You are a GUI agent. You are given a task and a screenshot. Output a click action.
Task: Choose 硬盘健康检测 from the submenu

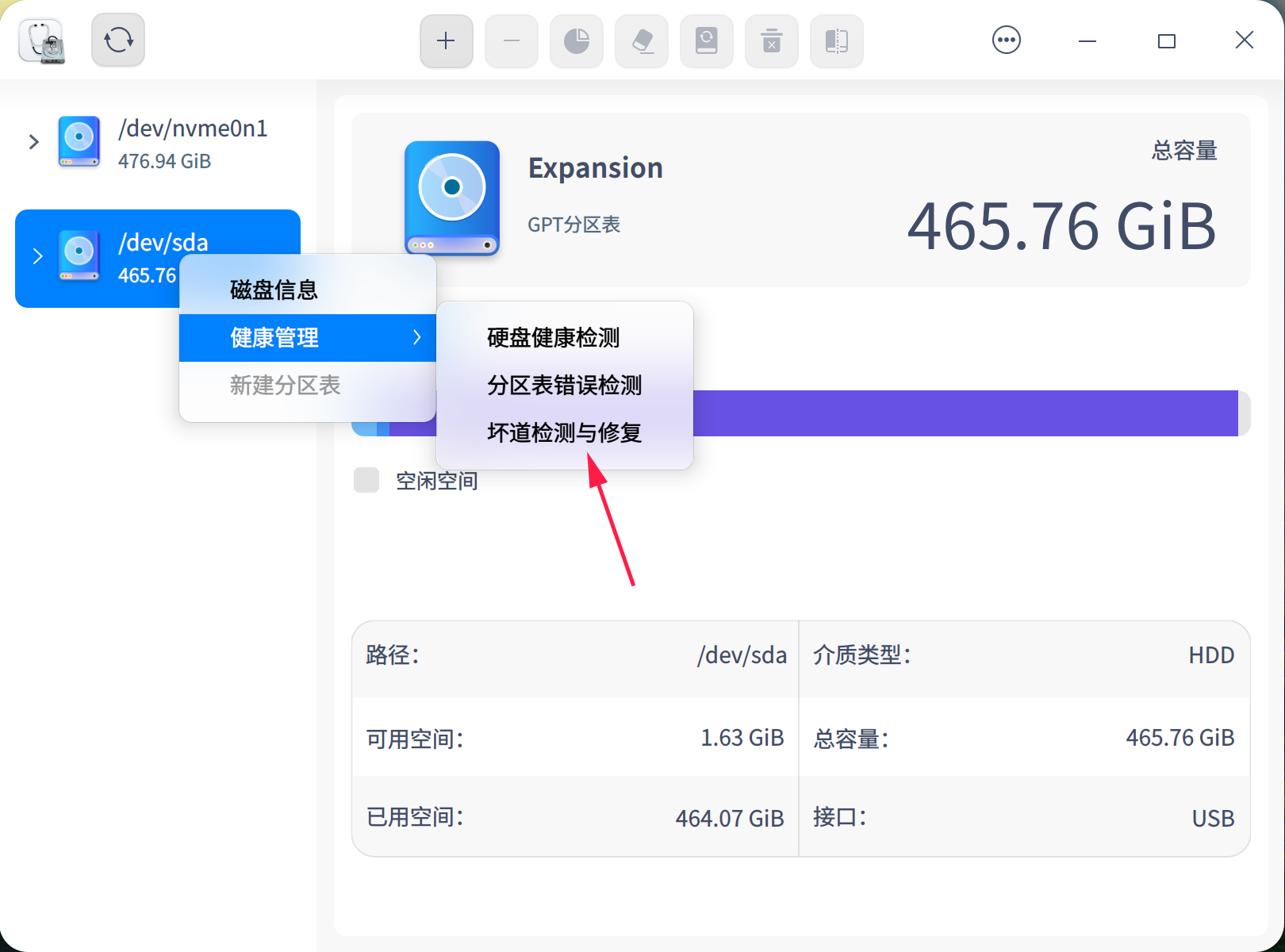tap(565, 338)
